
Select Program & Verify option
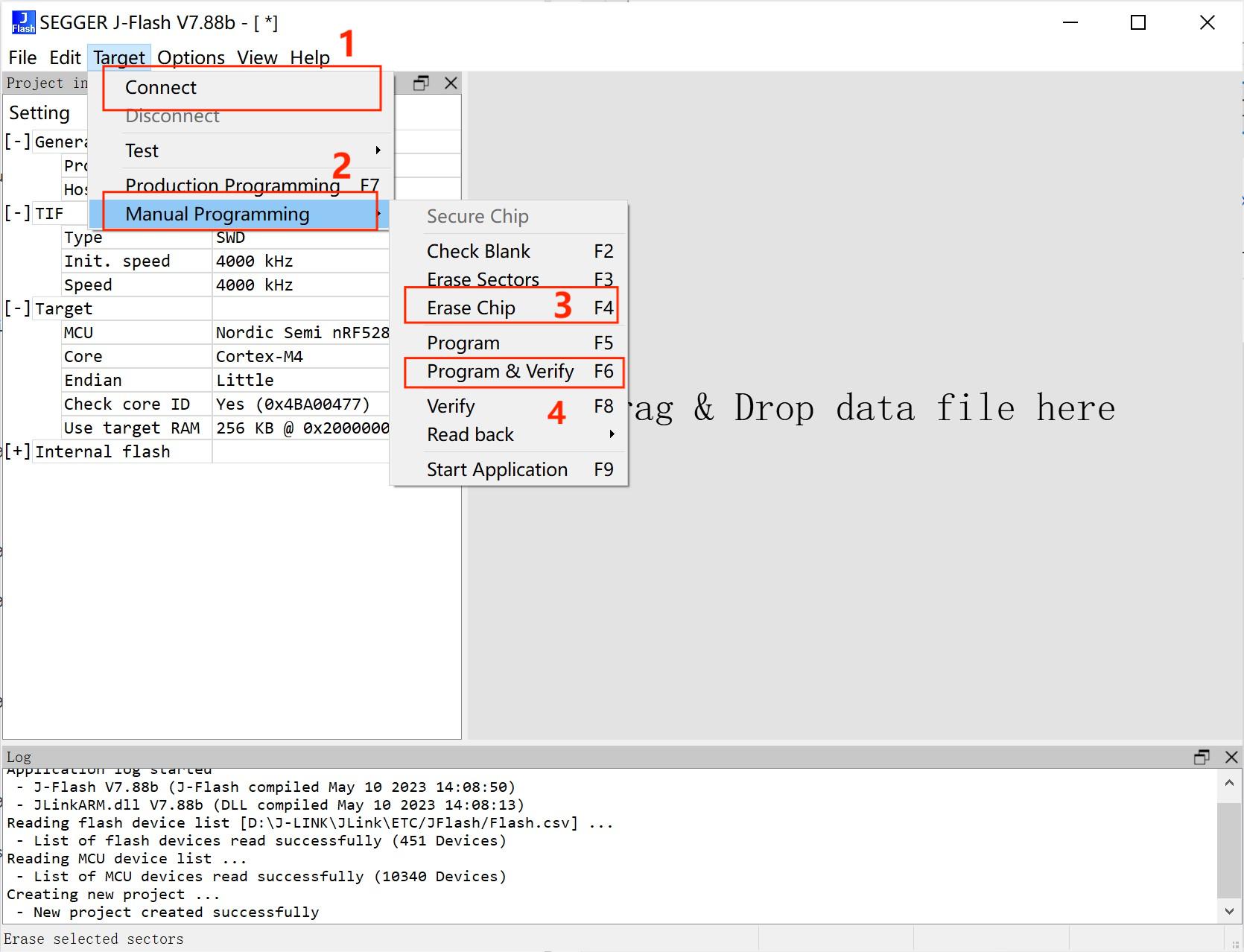(x=510, y=371)
